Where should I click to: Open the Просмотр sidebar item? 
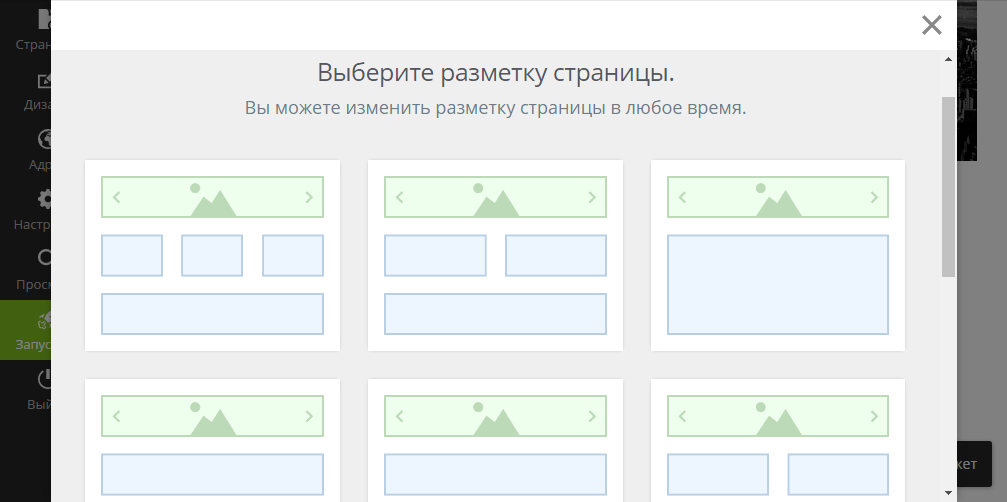pyautogui.click(x=26, y=270)
